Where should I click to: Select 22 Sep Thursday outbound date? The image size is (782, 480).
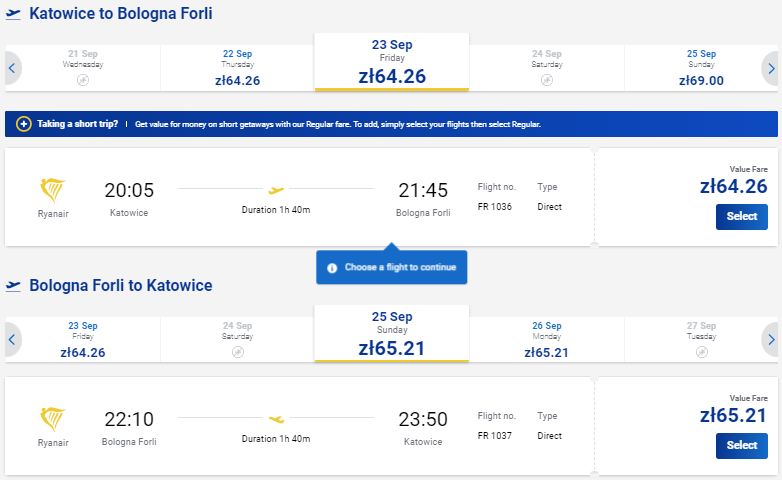point(237,68)
